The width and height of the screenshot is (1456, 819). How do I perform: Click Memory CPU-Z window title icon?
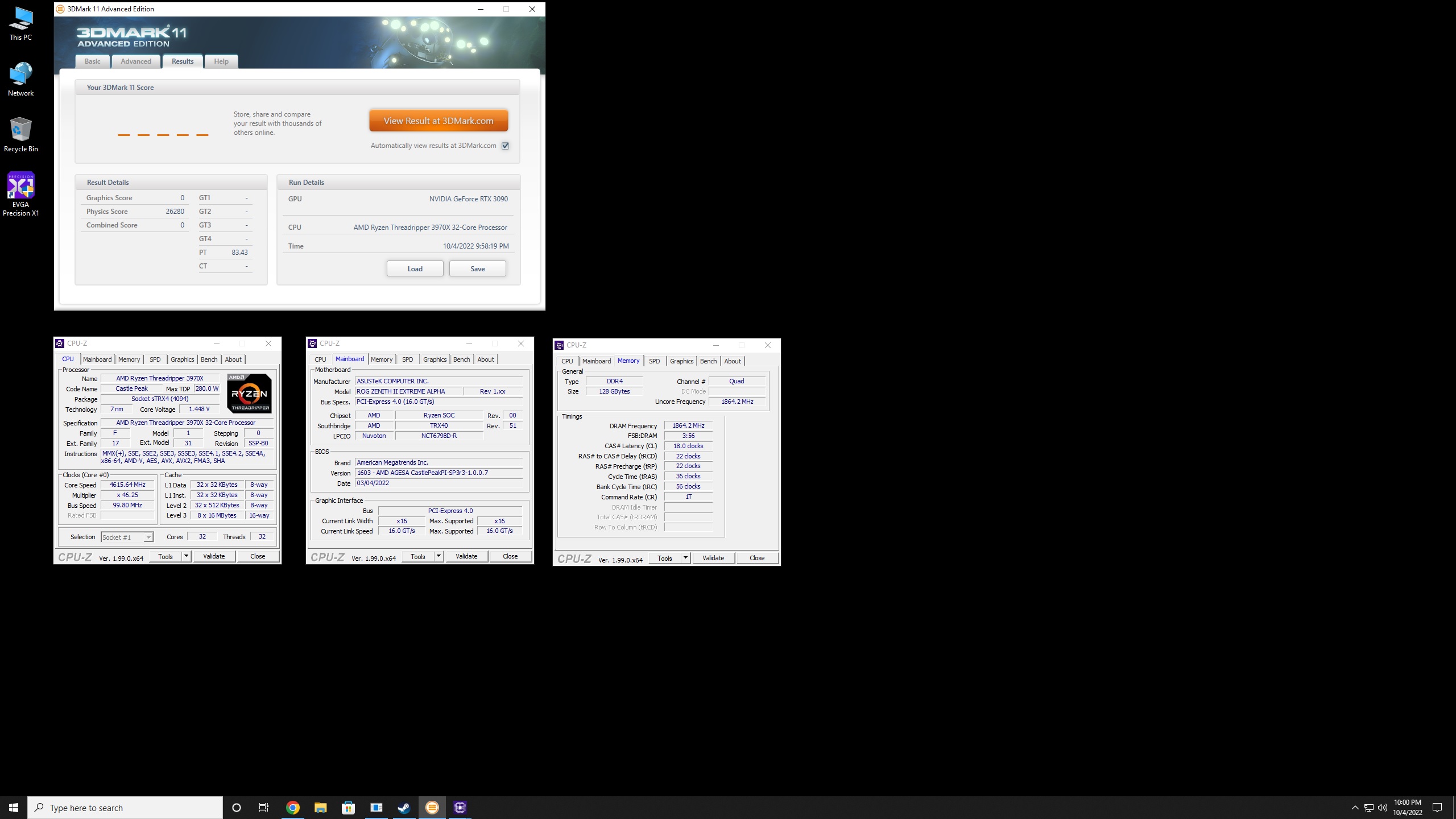coord(559,345)
